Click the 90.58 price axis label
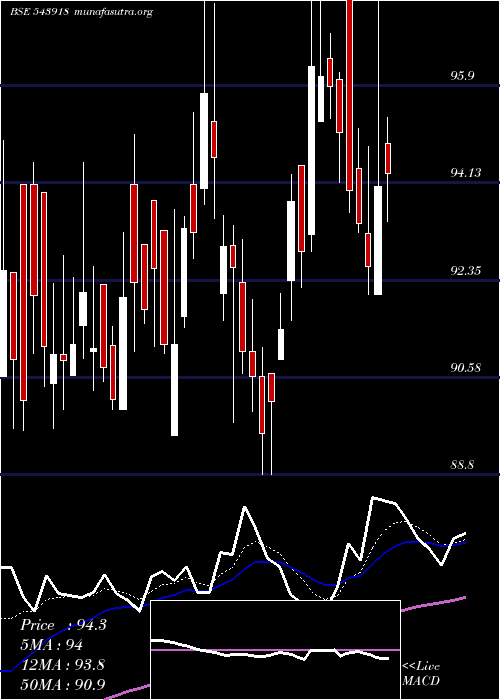This screenshot has height=700, width=500. coord(466,368)
